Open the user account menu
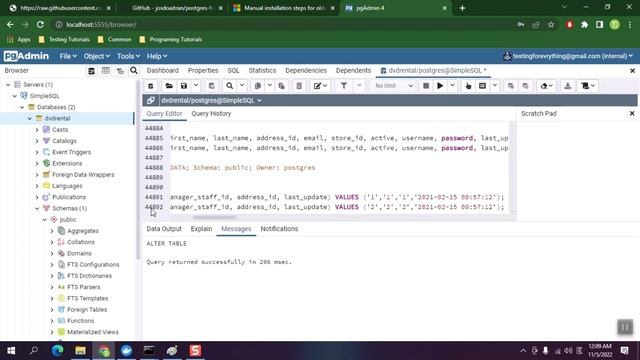The width and height of the screenshot is (640, 360). coord(568,56)
